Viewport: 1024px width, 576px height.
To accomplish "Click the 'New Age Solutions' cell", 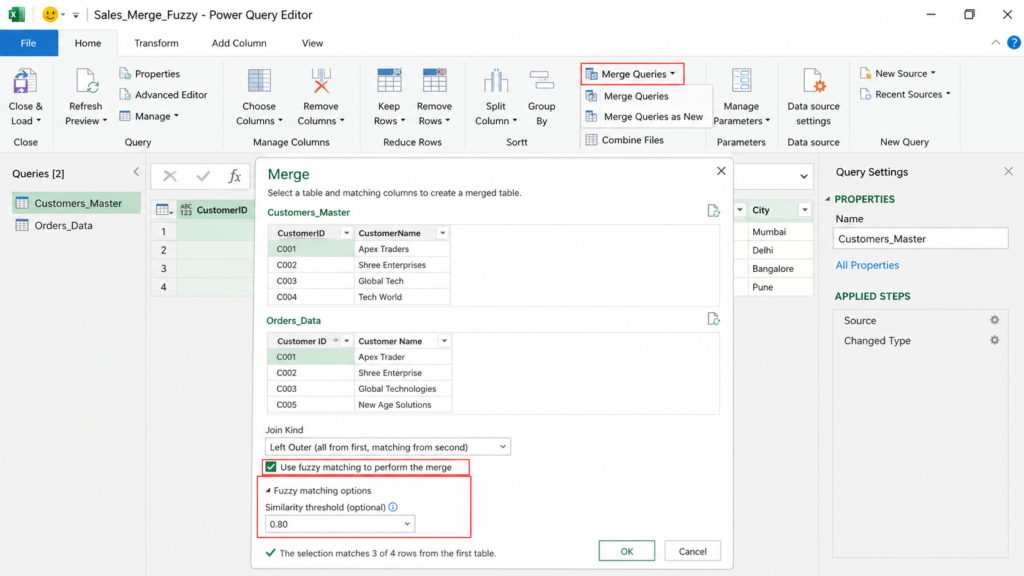I will tap(402, 404).
